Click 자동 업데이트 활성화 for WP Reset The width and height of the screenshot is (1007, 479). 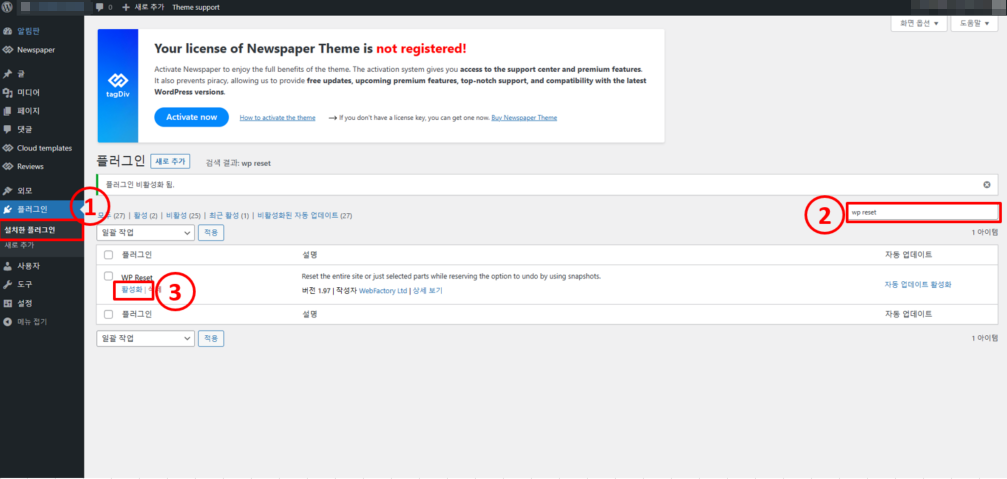pos(918,284)
